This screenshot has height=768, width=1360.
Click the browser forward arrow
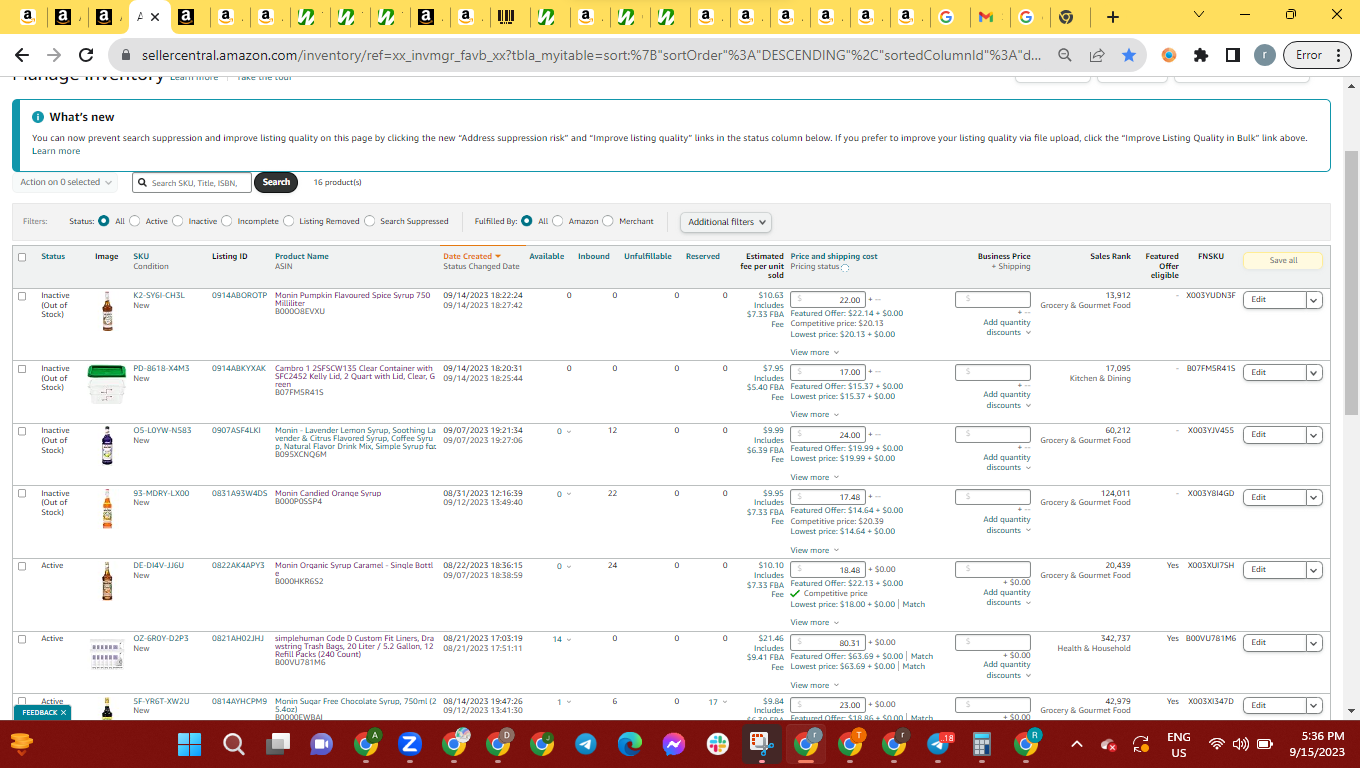coord(53,55)
